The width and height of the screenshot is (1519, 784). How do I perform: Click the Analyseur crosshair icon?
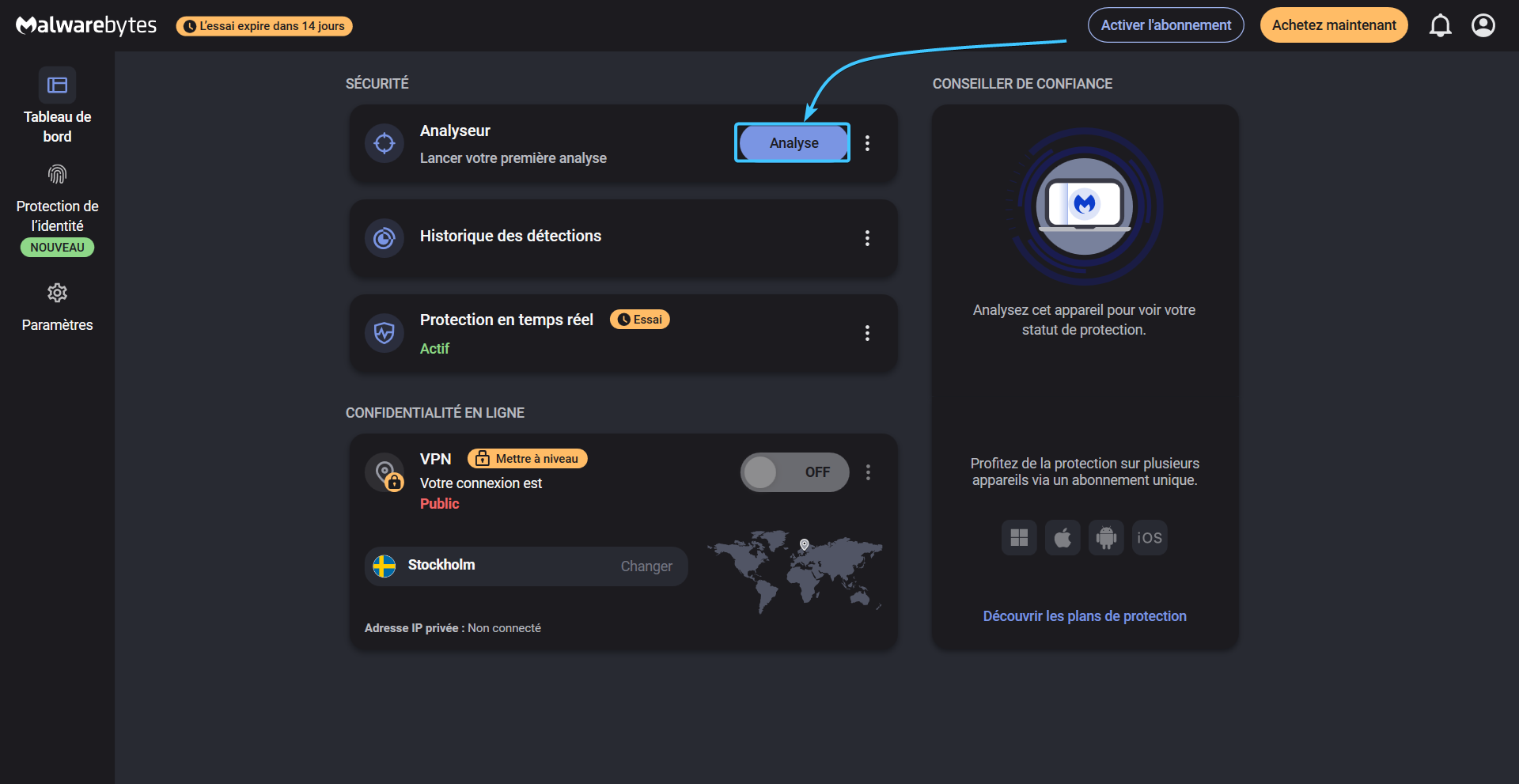click(384, 143)
